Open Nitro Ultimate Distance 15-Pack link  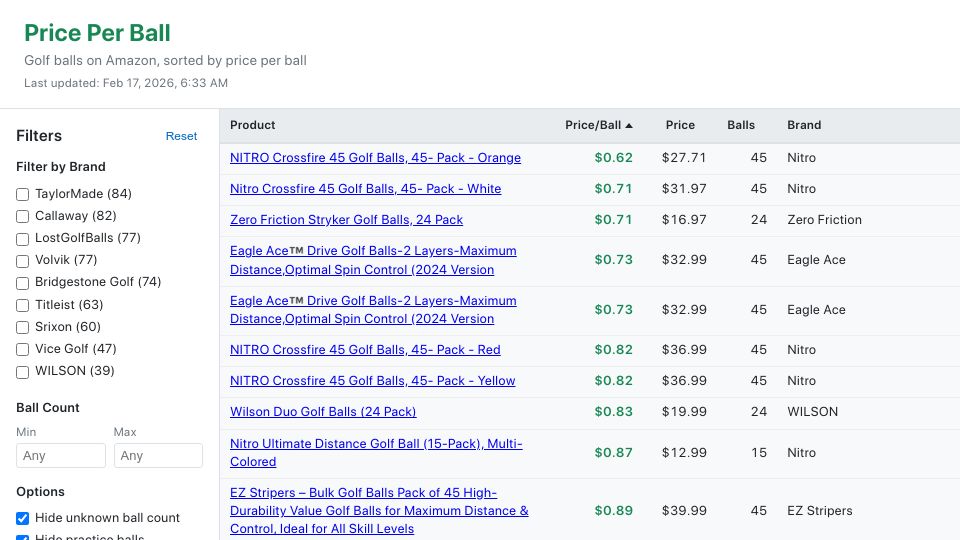point(376,452)
